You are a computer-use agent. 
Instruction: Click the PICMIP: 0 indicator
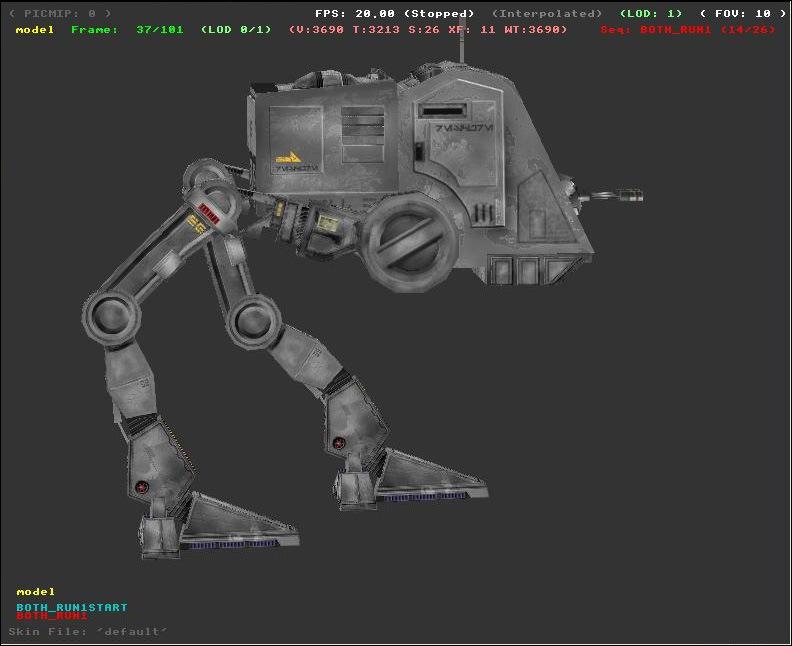pos(60,14)
